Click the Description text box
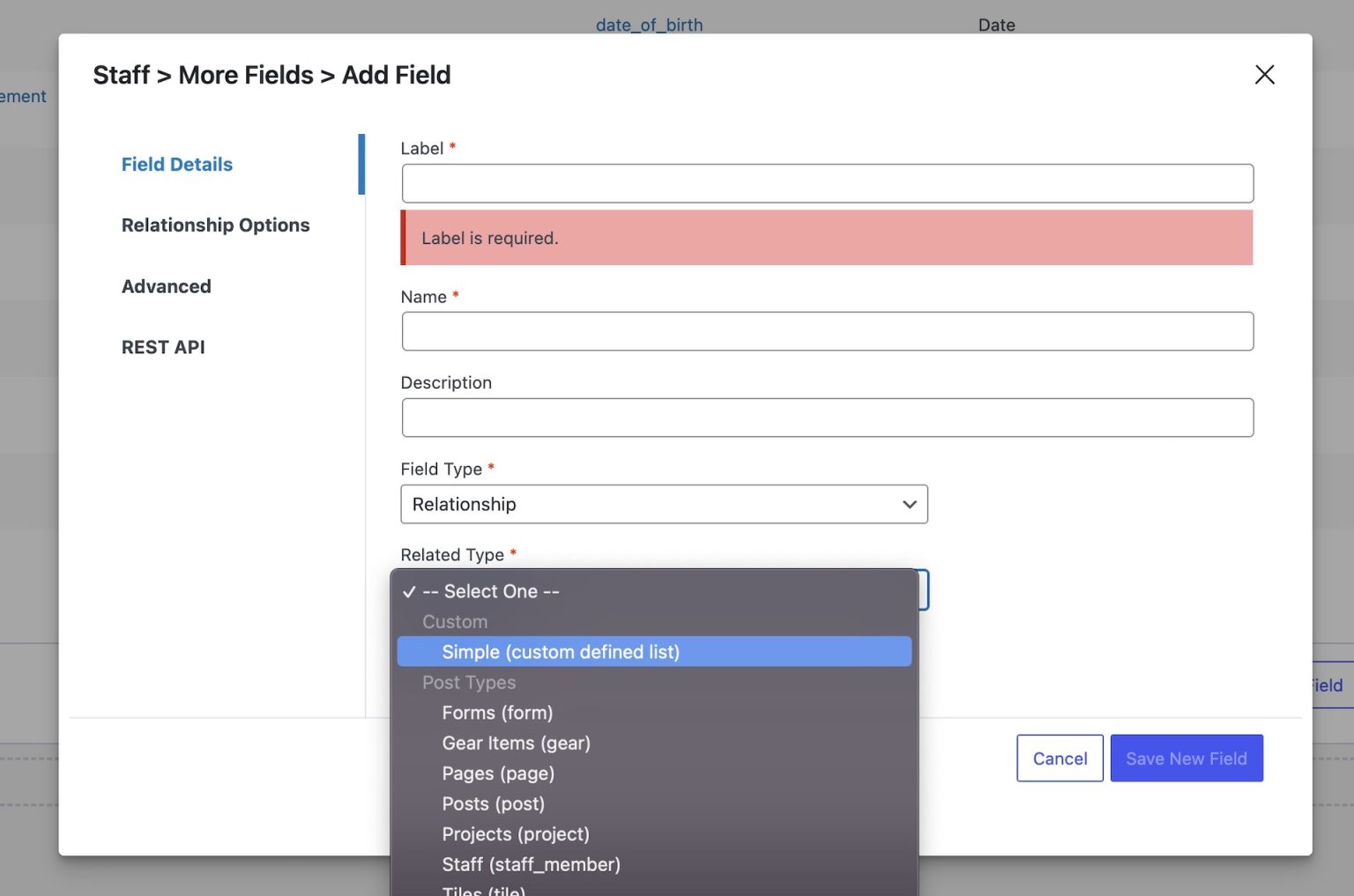The height and width of the screenshot is (896, 1354). pyautogui.click(x=827, y=417)
